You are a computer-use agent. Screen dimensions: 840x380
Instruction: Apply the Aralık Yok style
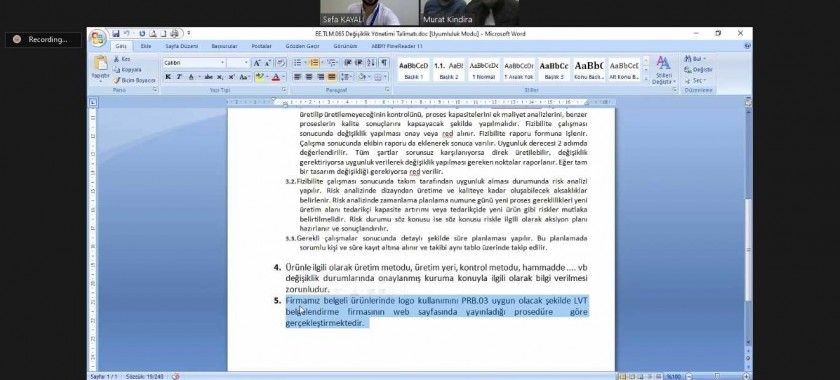tap(519, 70)
